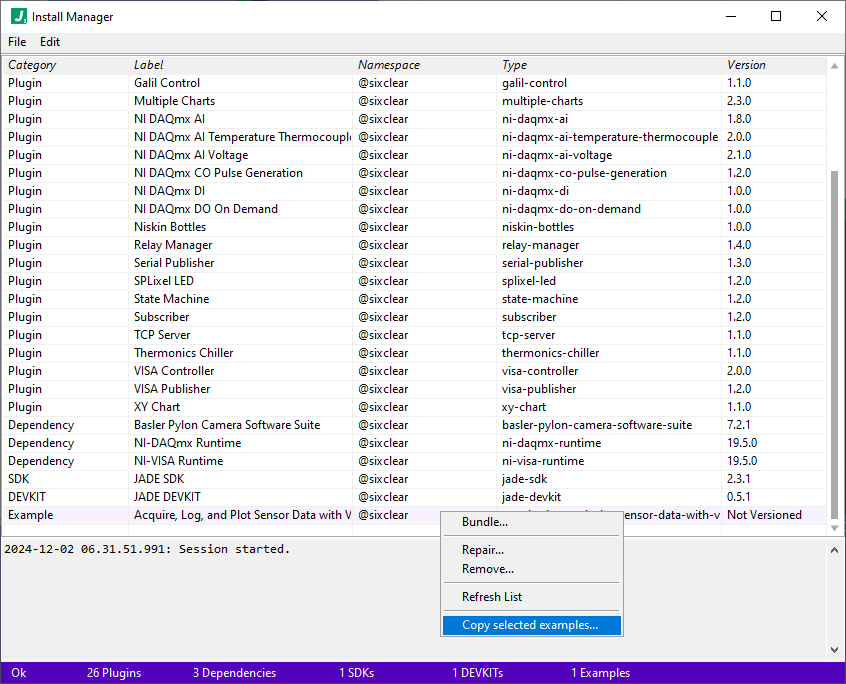Sort the table by the Label column
The height and width of the screenshot is (684, 846).
[x=148, y=64]
